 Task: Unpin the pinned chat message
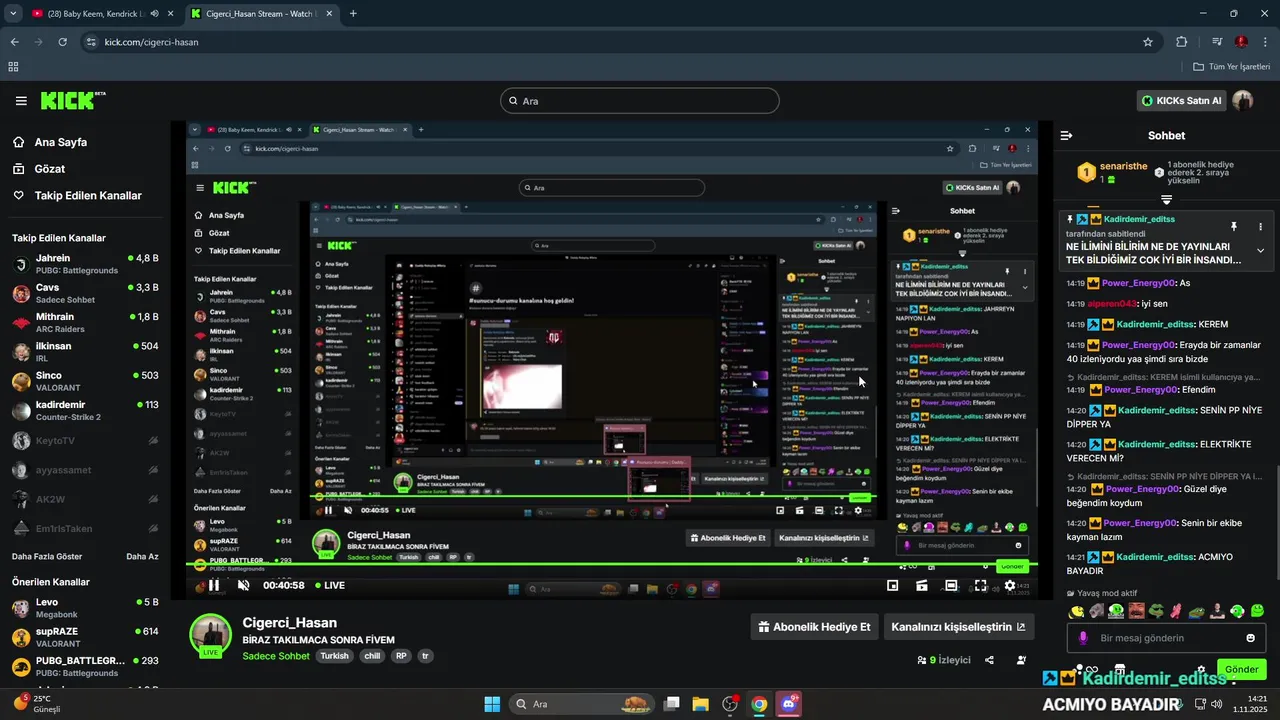point(1233,227)
